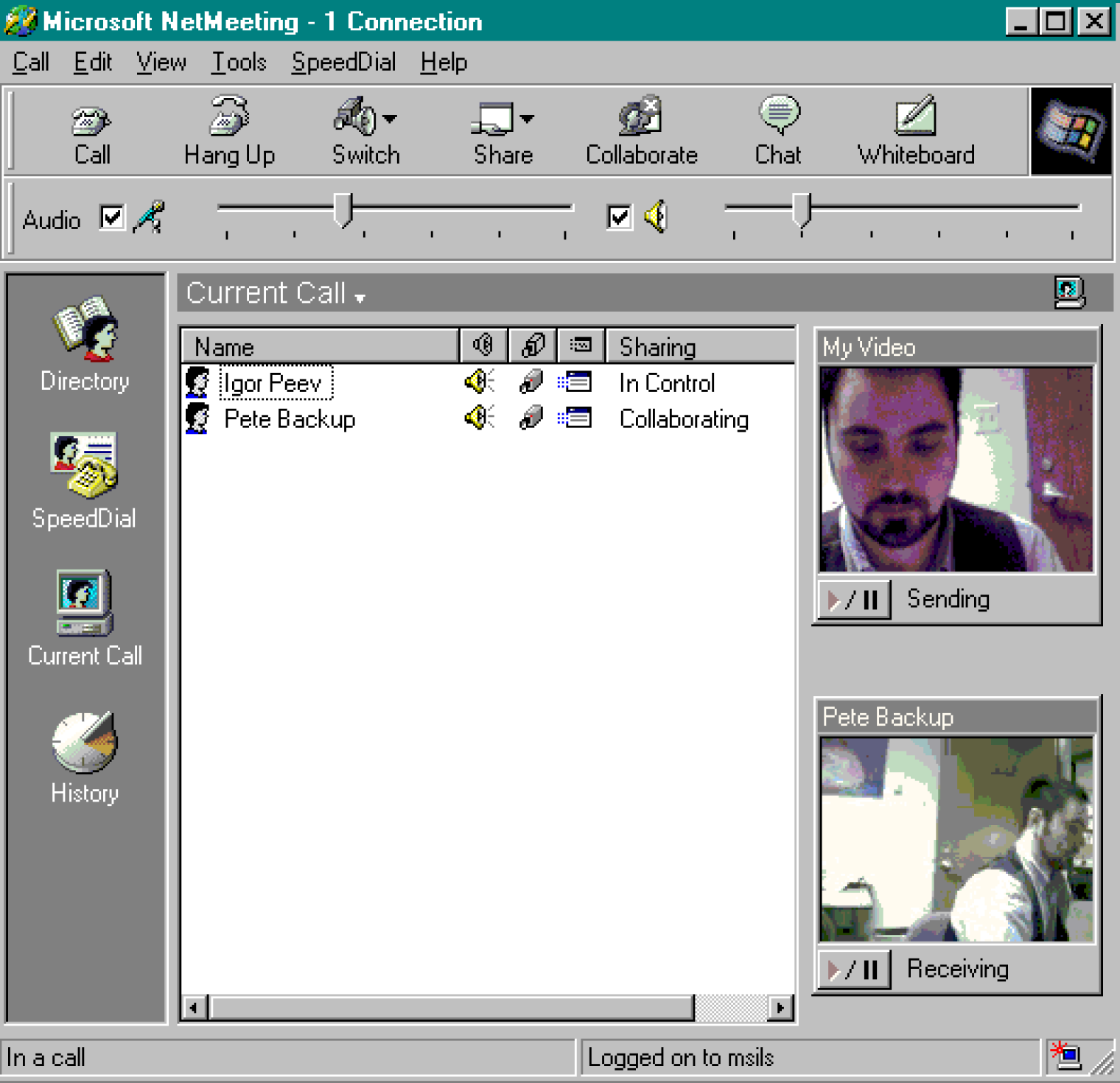Open the View menu
The image size is (1120, 1083).
tap(161, 62)
